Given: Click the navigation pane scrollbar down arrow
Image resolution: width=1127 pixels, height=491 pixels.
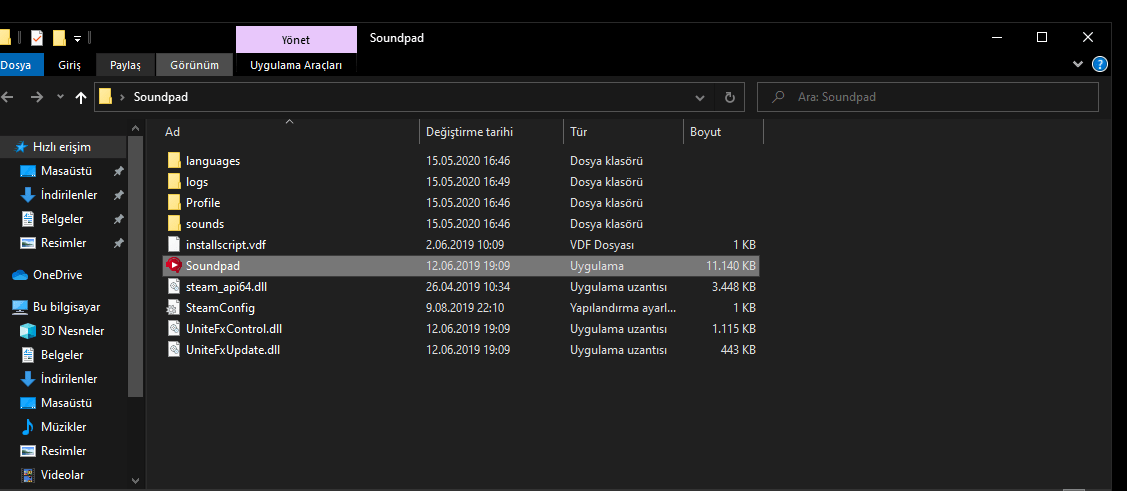Looking at the screenshot, I should coord(135,480).
